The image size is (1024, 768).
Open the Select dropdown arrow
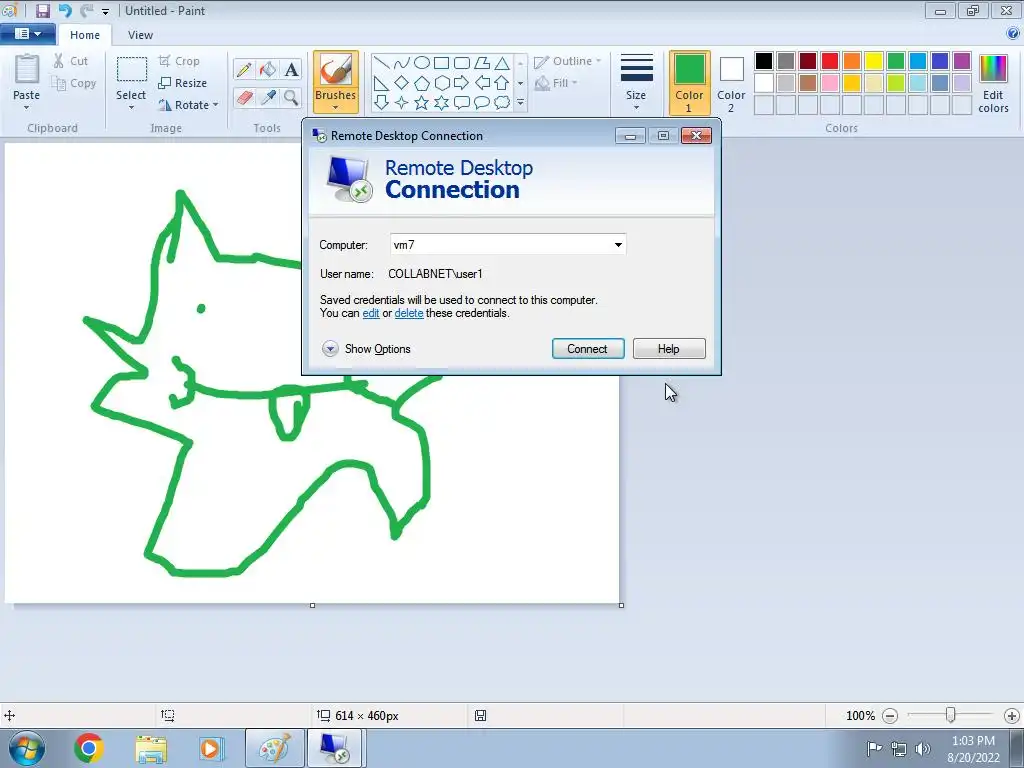click(x=131, y=108)
